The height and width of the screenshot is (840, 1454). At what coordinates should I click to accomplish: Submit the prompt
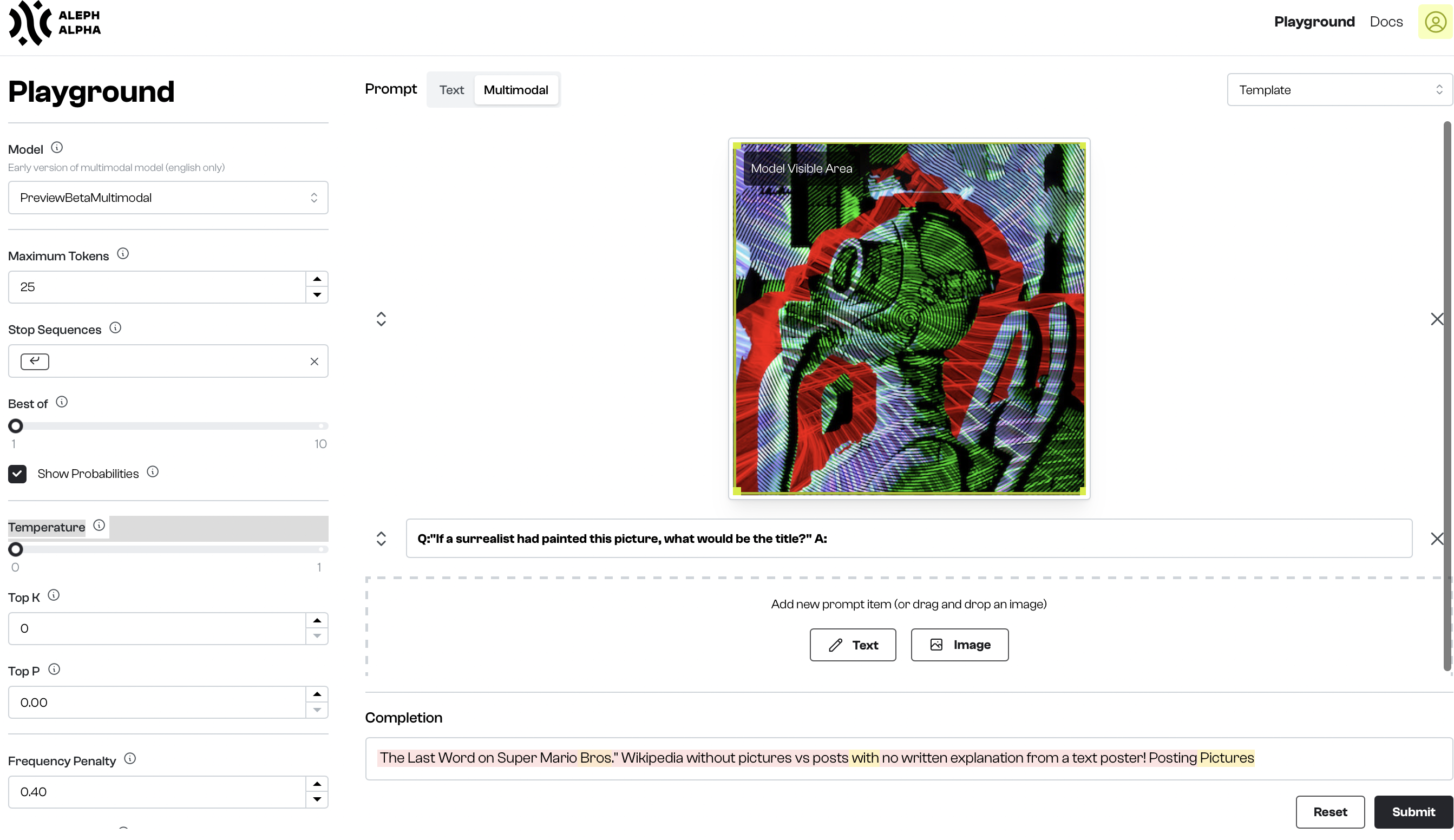pyautogui.click(x=1413, y=812)
